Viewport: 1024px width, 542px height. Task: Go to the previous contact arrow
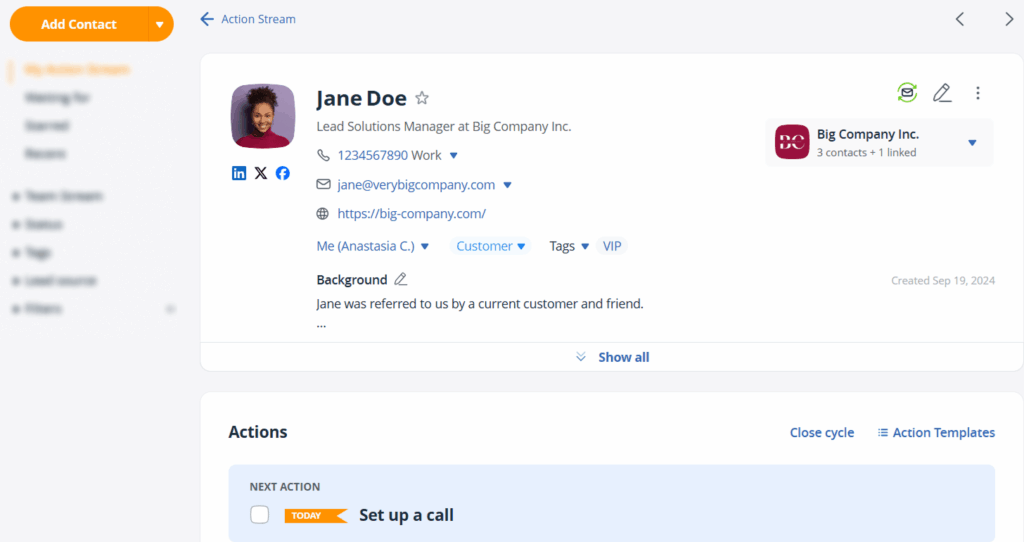(x=960, y=19)
